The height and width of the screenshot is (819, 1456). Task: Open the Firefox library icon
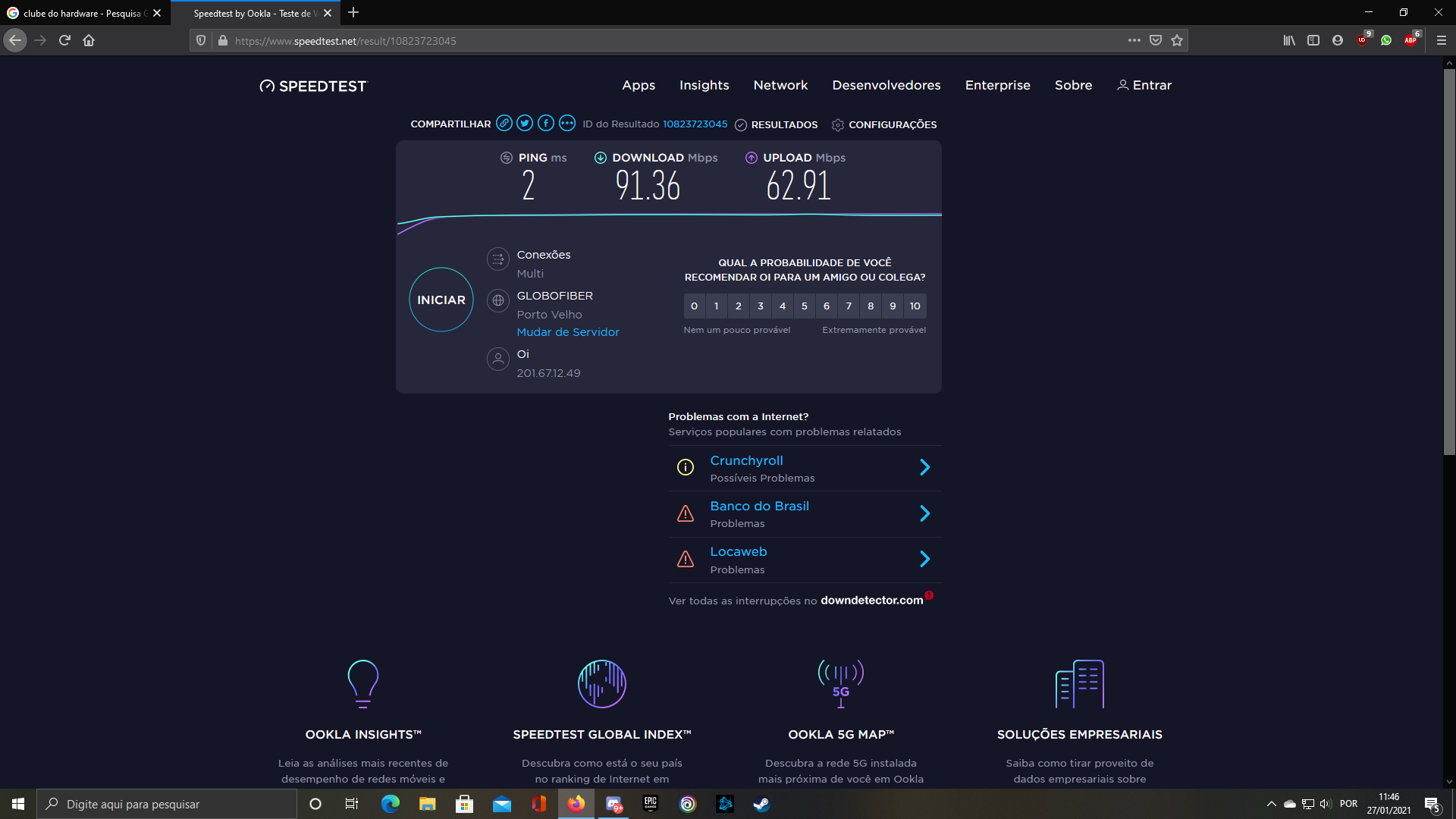[x=1289, y=40]
